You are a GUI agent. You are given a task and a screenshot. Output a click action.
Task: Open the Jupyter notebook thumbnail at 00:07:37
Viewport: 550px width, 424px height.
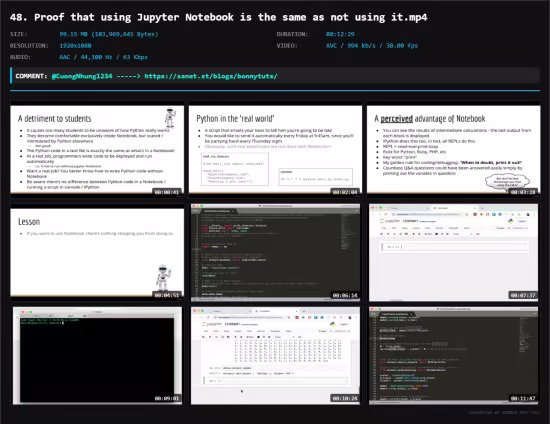454,253
